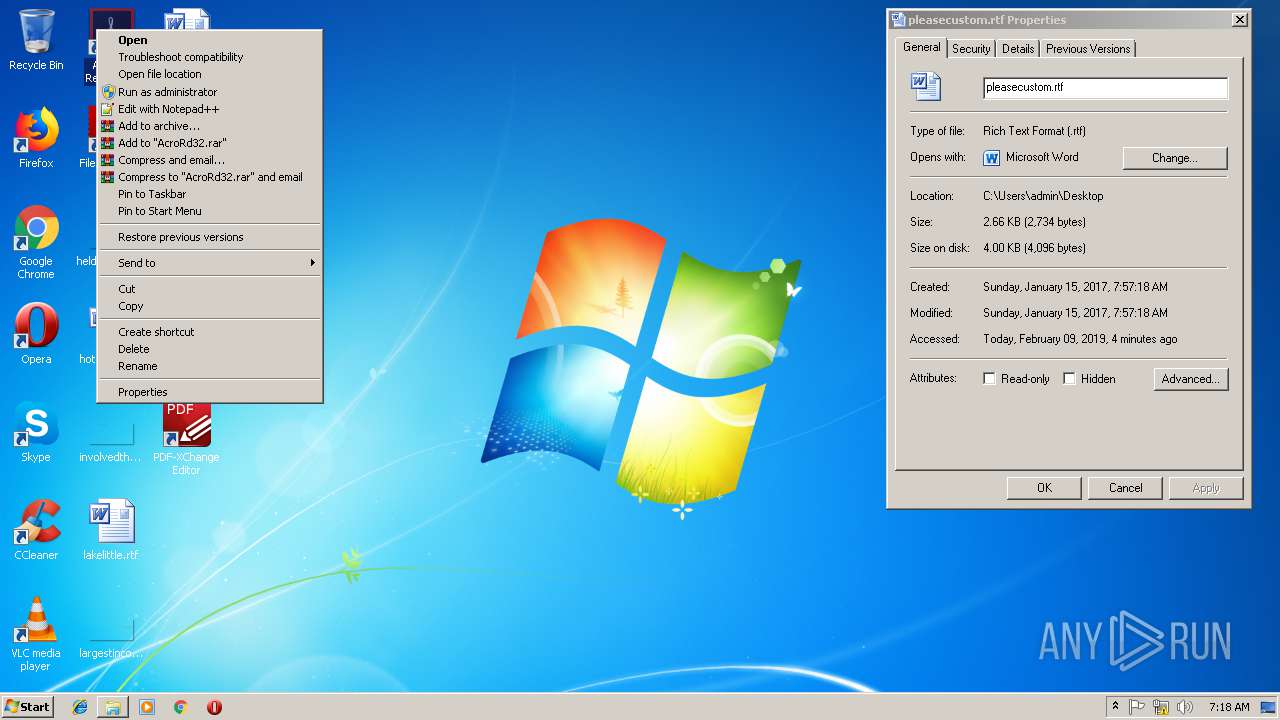
Task: Click the Start button
Action: pos(27,707)
